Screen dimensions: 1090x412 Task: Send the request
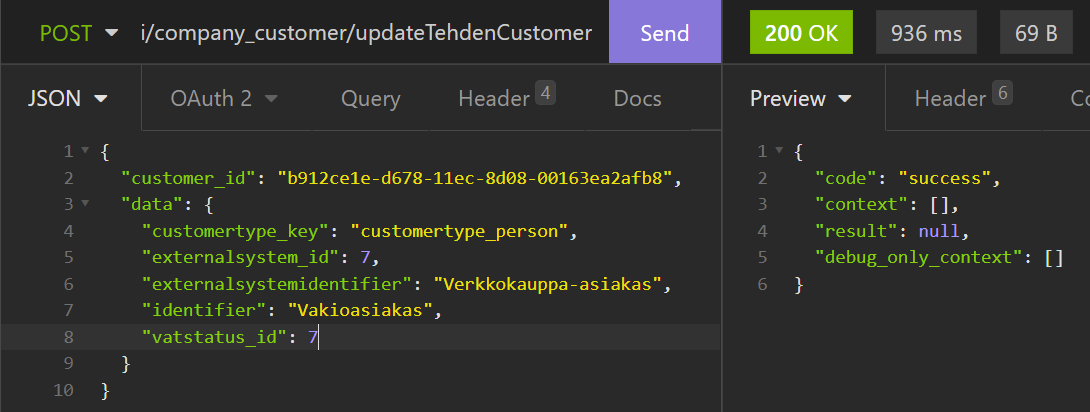[x=664, y=33]
